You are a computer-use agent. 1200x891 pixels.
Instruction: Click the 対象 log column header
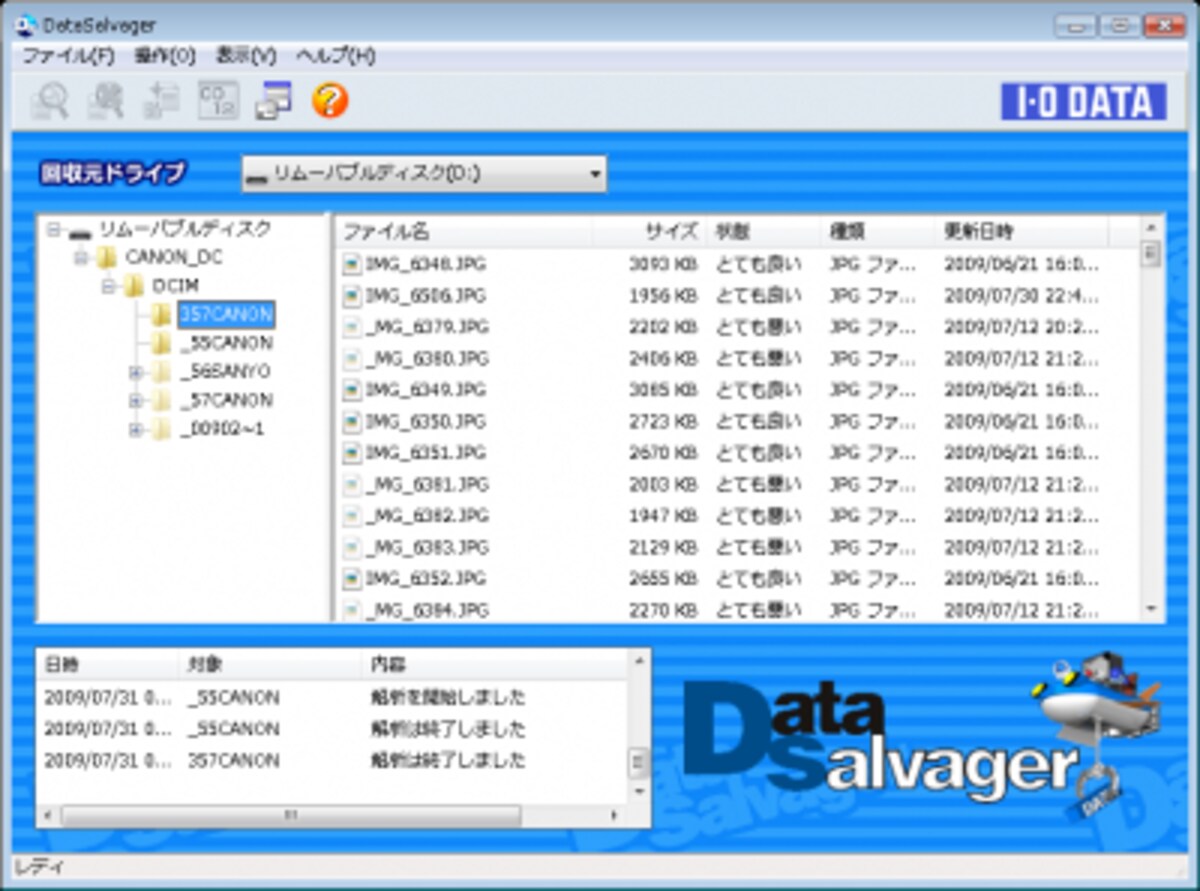(x=271, y=665)
